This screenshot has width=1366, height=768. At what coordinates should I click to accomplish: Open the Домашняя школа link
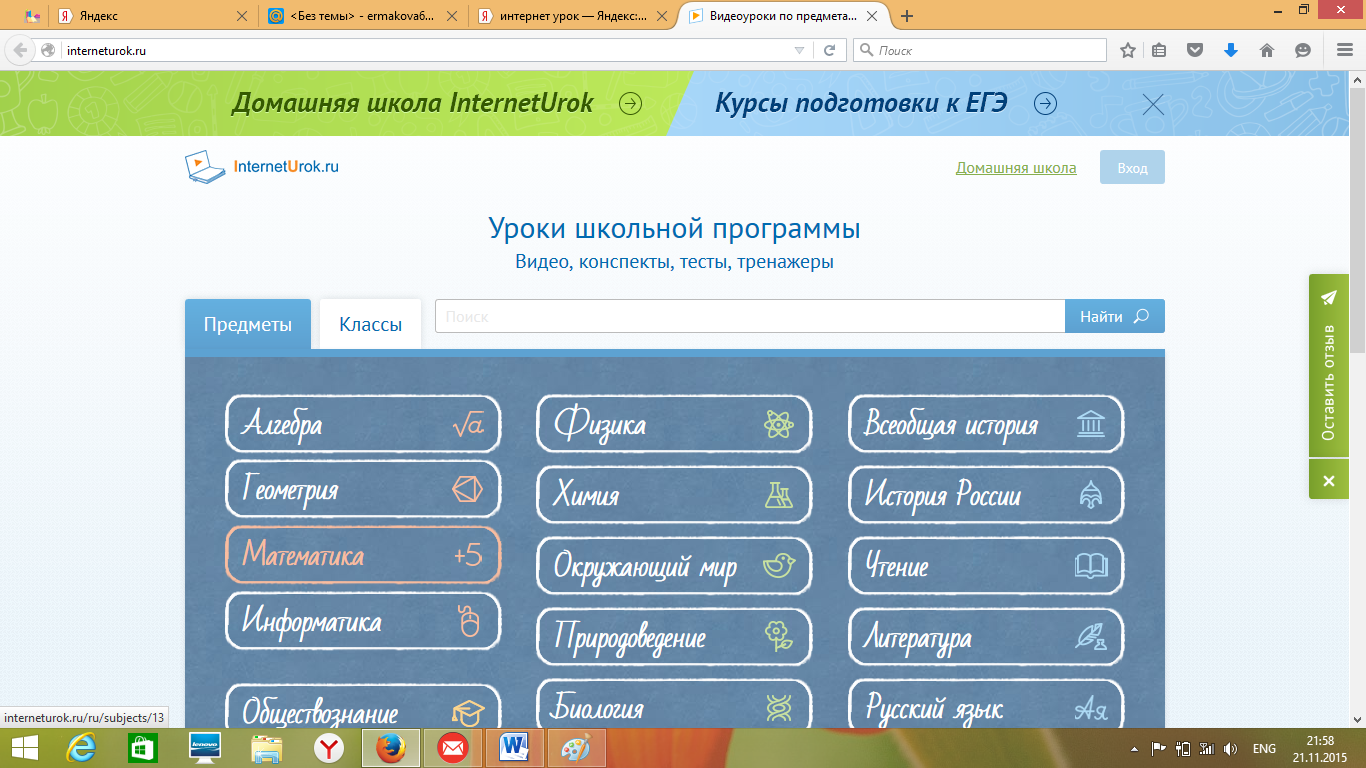point(1016,167)
